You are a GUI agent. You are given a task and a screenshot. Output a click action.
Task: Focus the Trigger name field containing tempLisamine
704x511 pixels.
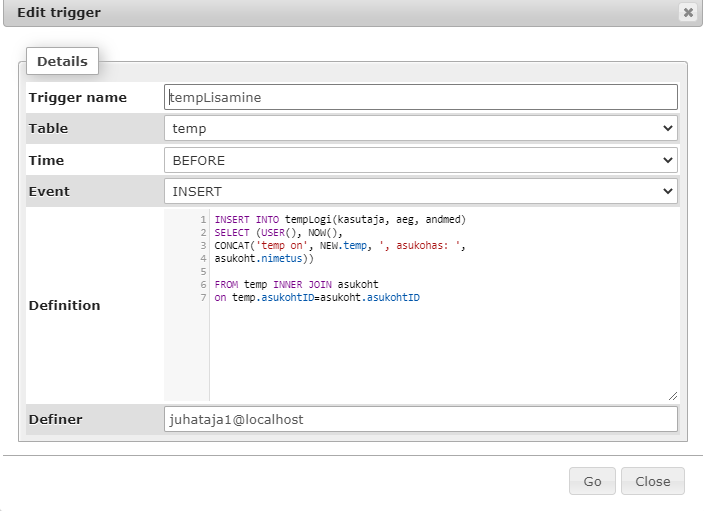(420, 97)
